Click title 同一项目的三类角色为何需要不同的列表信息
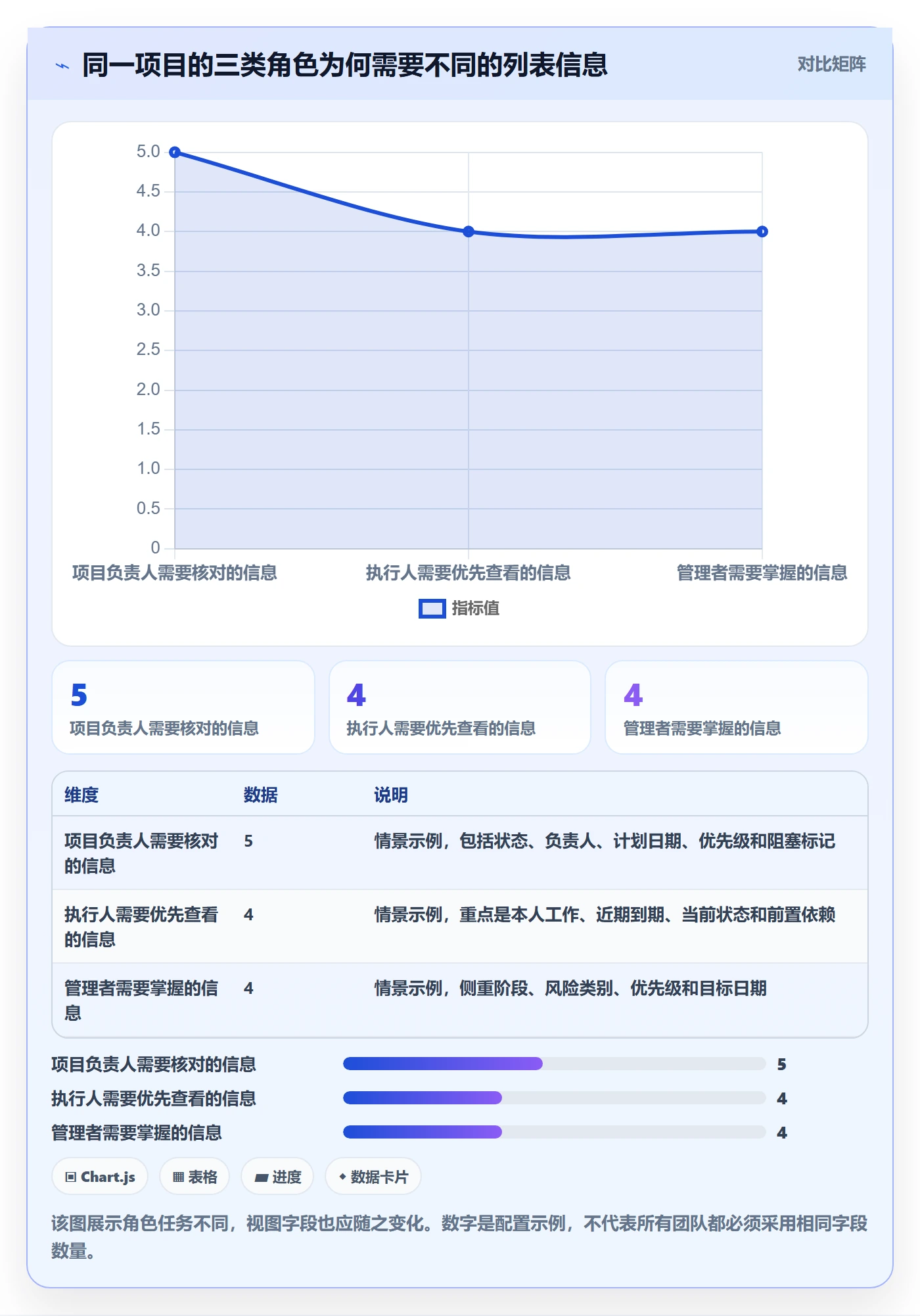This screenshot has height=1316, width=920. [345, 65]
